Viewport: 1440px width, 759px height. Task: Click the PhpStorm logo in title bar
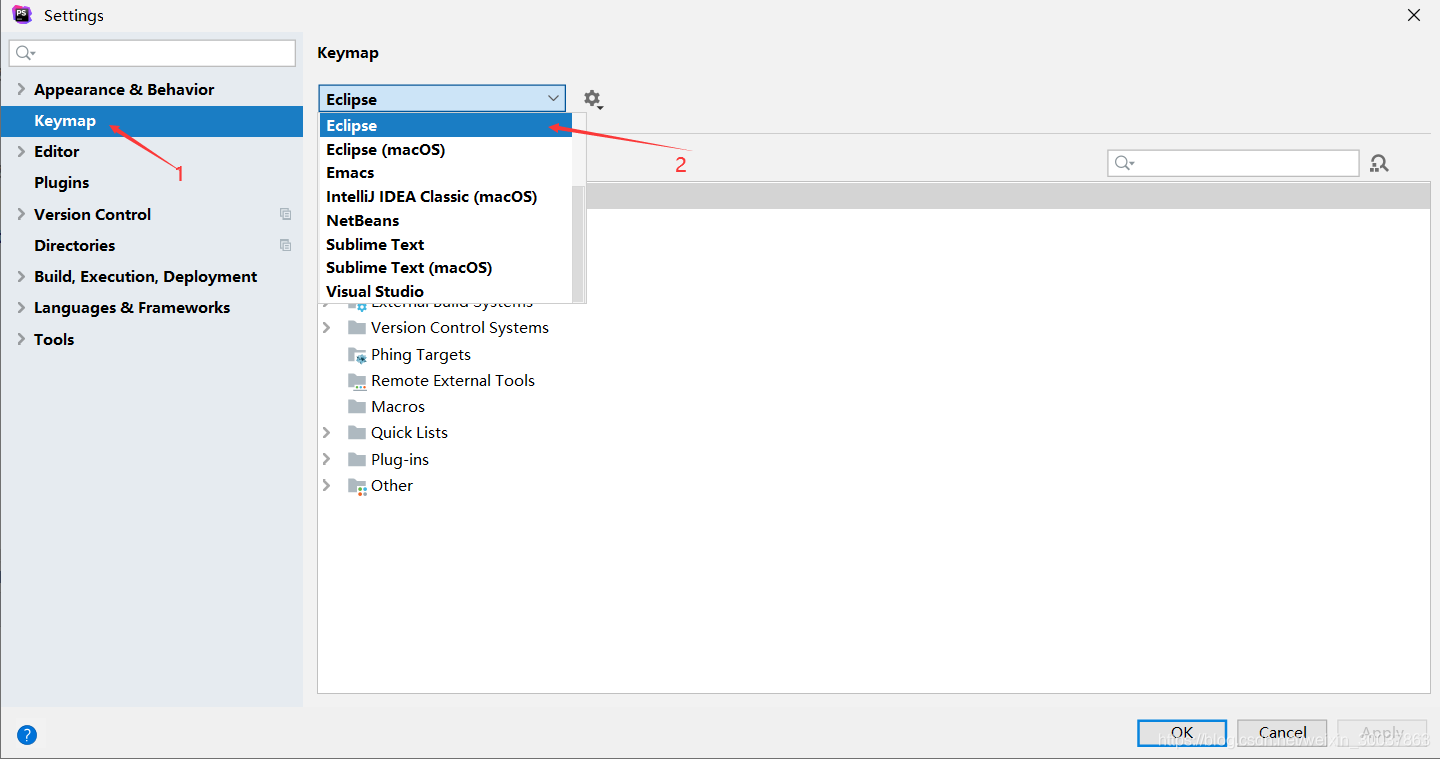[x=22, y=15]
